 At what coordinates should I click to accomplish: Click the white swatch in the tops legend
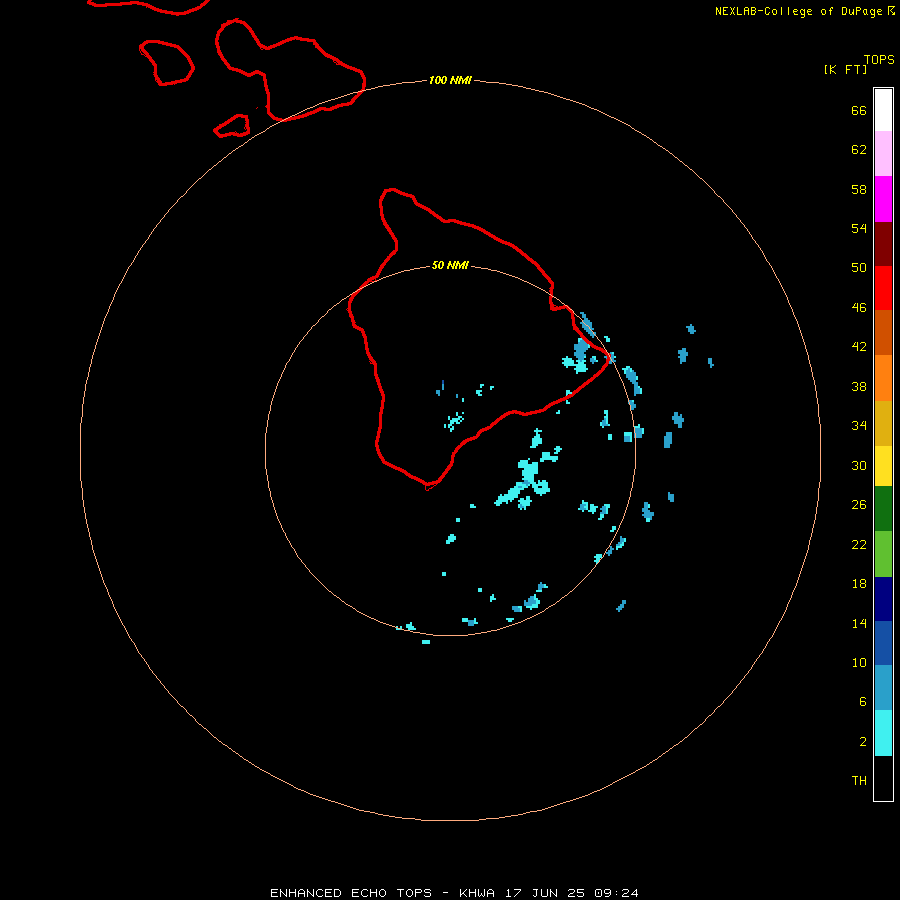pyautogui.click(x=883, y=110)
